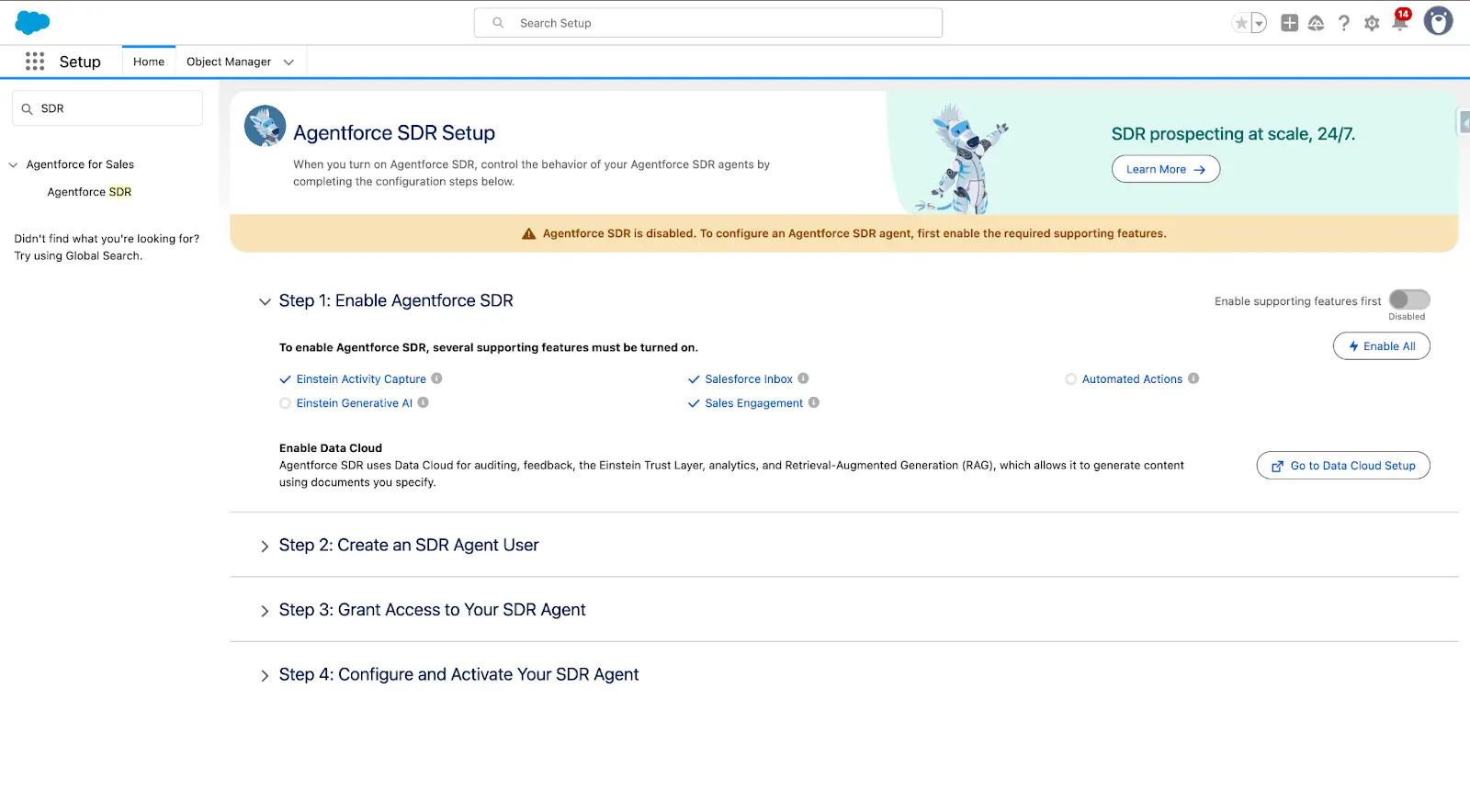Click the Salesforce cloud logo
This screenshot has height=812, width=1470.
[33, 22]
